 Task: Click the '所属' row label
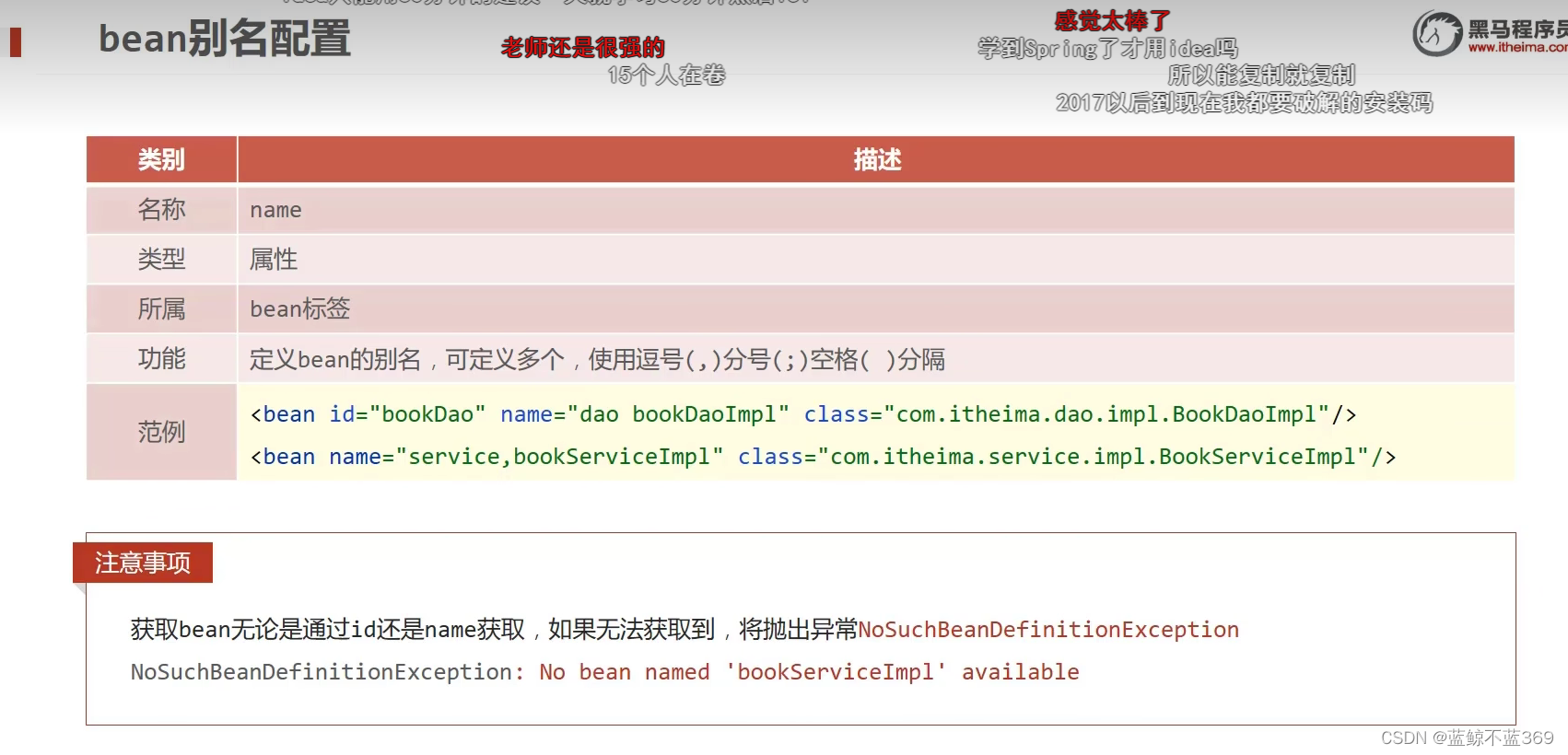161,309
